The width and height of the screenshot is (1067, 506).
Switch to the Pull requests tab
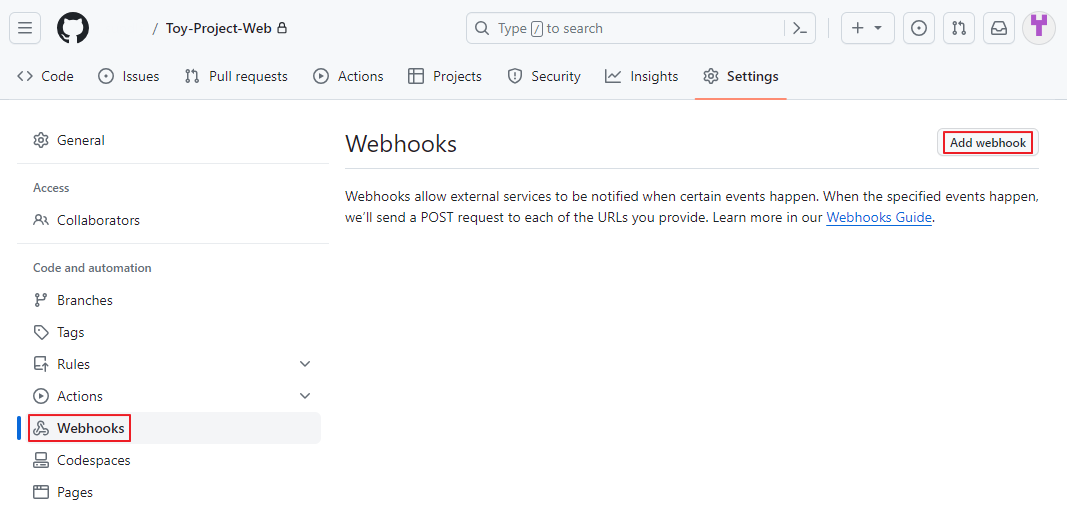[236, 76]
